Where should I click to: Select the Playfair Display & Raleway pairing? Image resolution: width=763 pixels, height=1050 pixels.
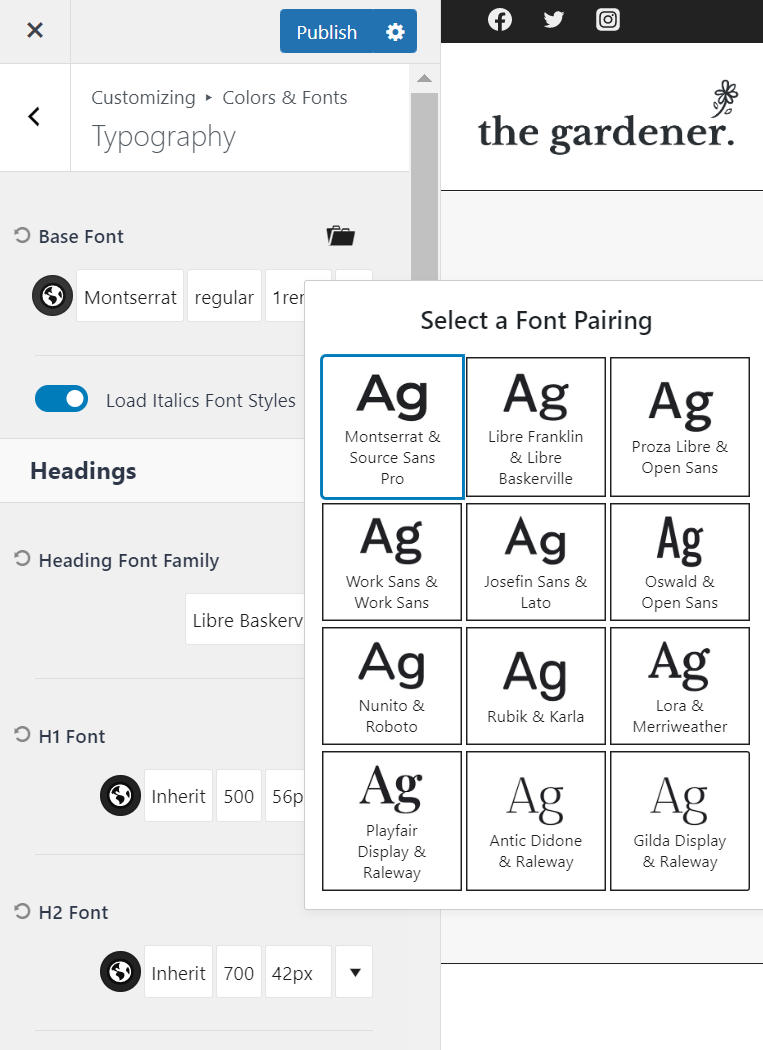click(x=392, y=821)
